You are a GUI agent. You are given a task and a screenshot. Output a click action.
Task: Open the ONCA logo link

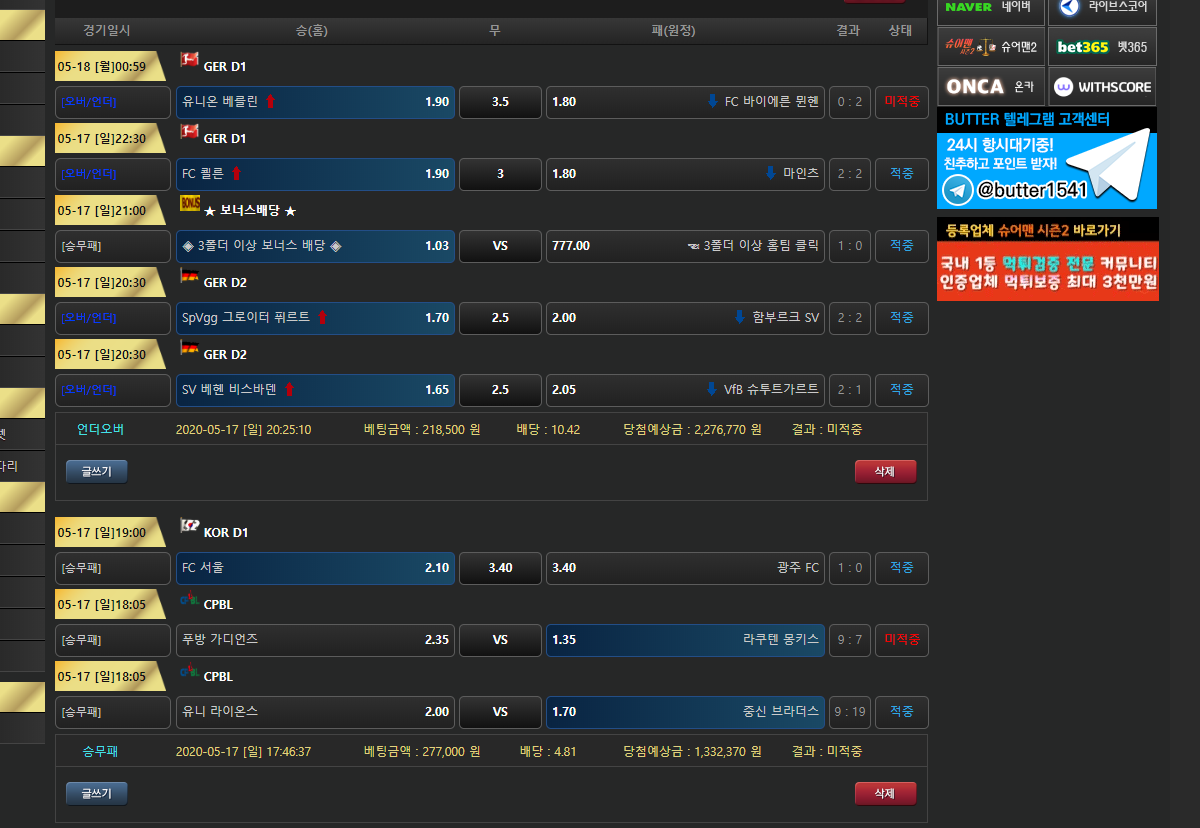(974, 87)
